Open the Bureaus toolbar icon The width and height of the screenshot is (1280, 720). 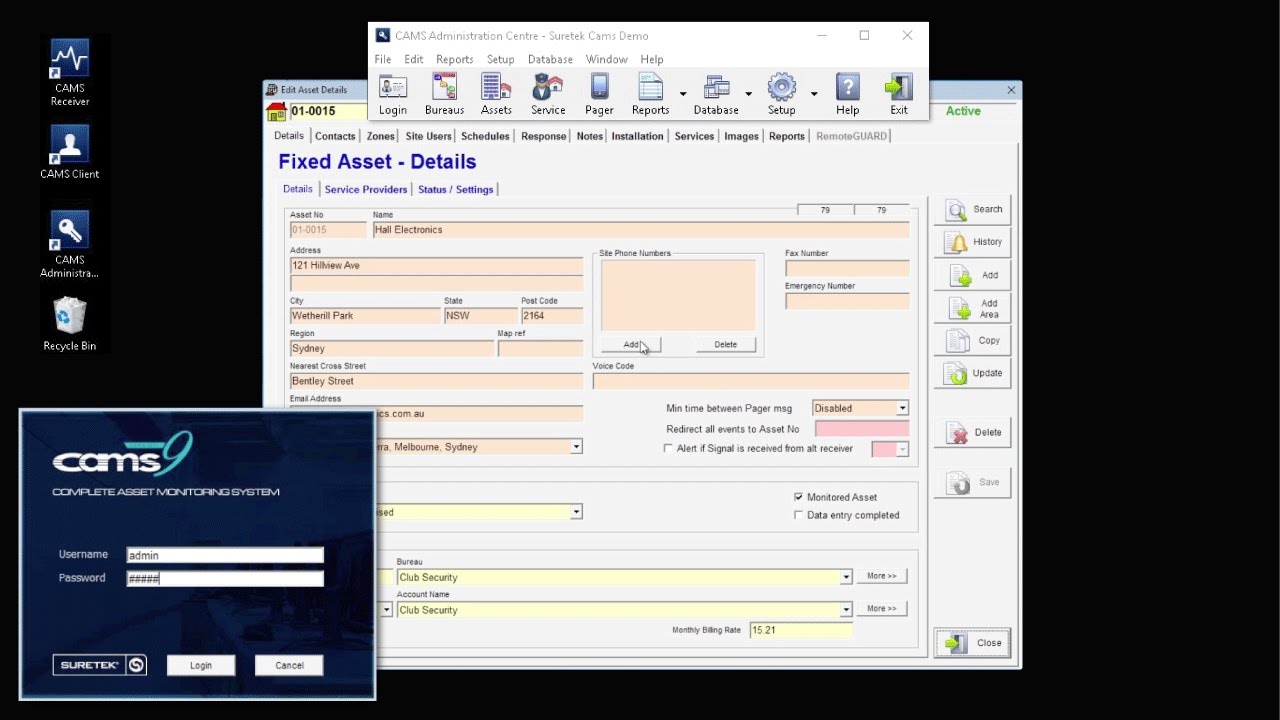(x=444, y=95)
